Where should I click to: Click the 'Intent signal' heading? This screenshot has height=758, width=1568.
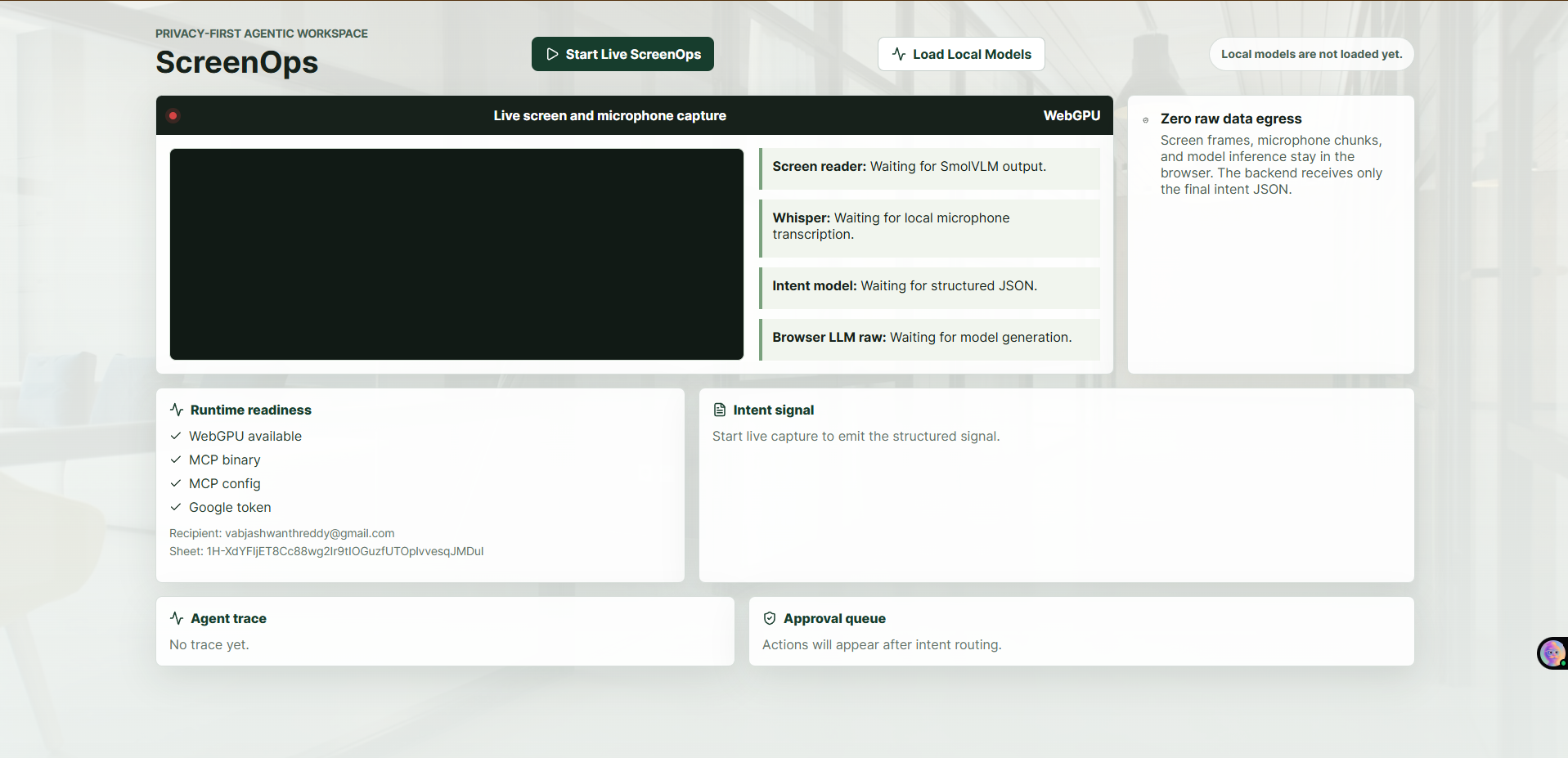[774, 410]
